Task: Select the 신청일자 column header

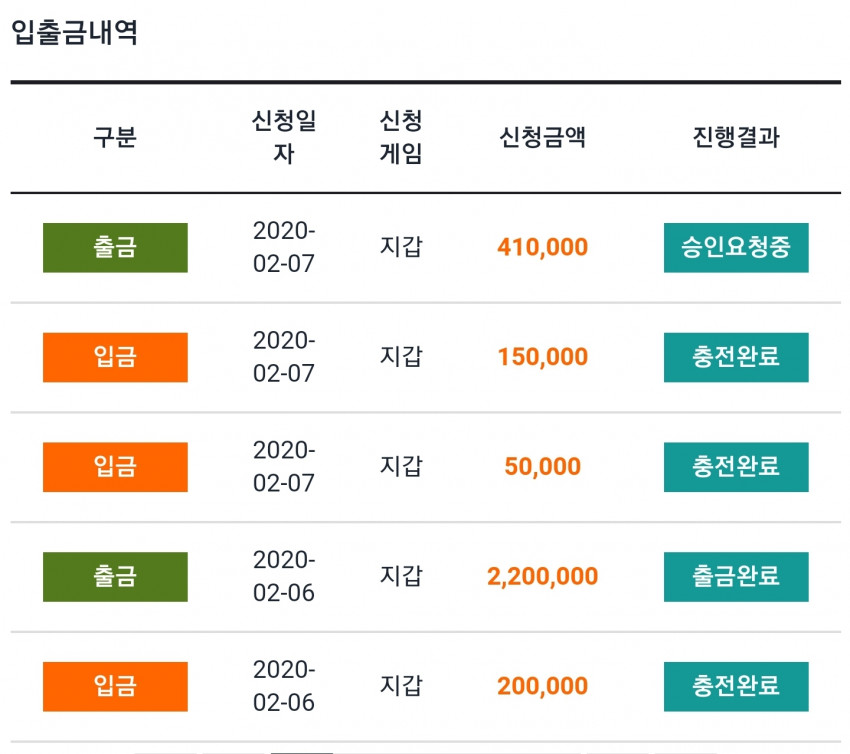Action: pos(284,137)
